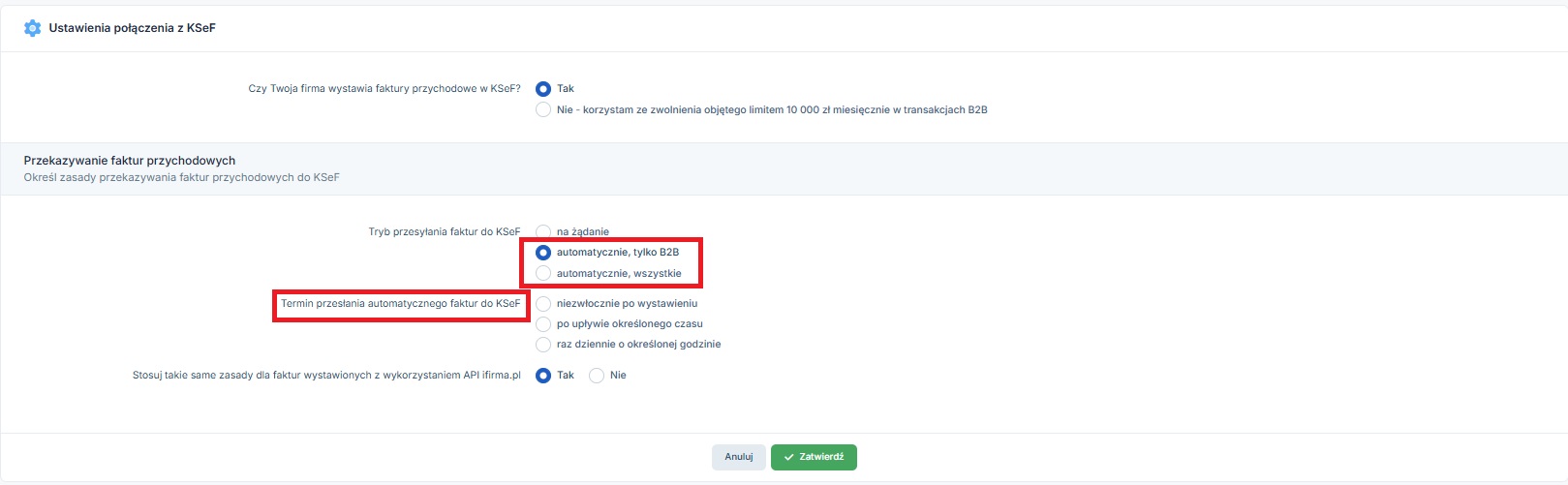Click the 'Określ zasady przekazywania faktur' description text
The width and height of the screenshot is (1568, 485).
(x=181, y=178)
